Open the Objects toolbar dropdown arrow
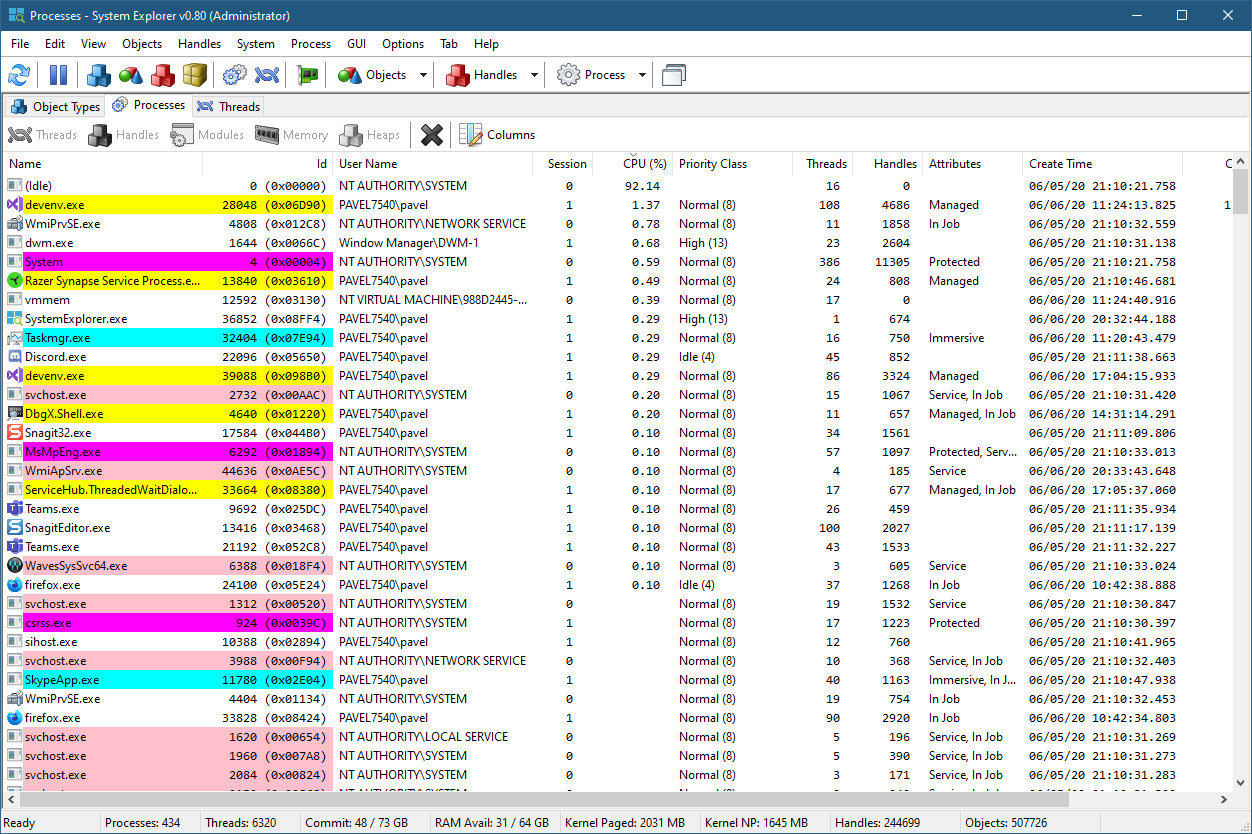1252x834 pixels. (423, 75)
